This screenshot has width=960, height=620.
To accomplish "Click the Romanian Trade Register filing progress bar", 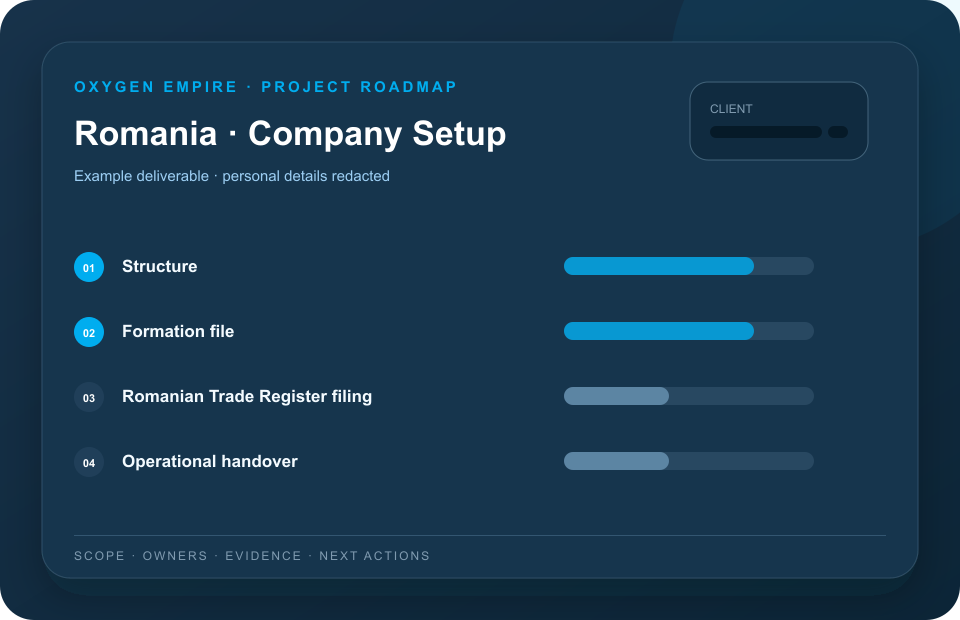I will tap(689, 396).
